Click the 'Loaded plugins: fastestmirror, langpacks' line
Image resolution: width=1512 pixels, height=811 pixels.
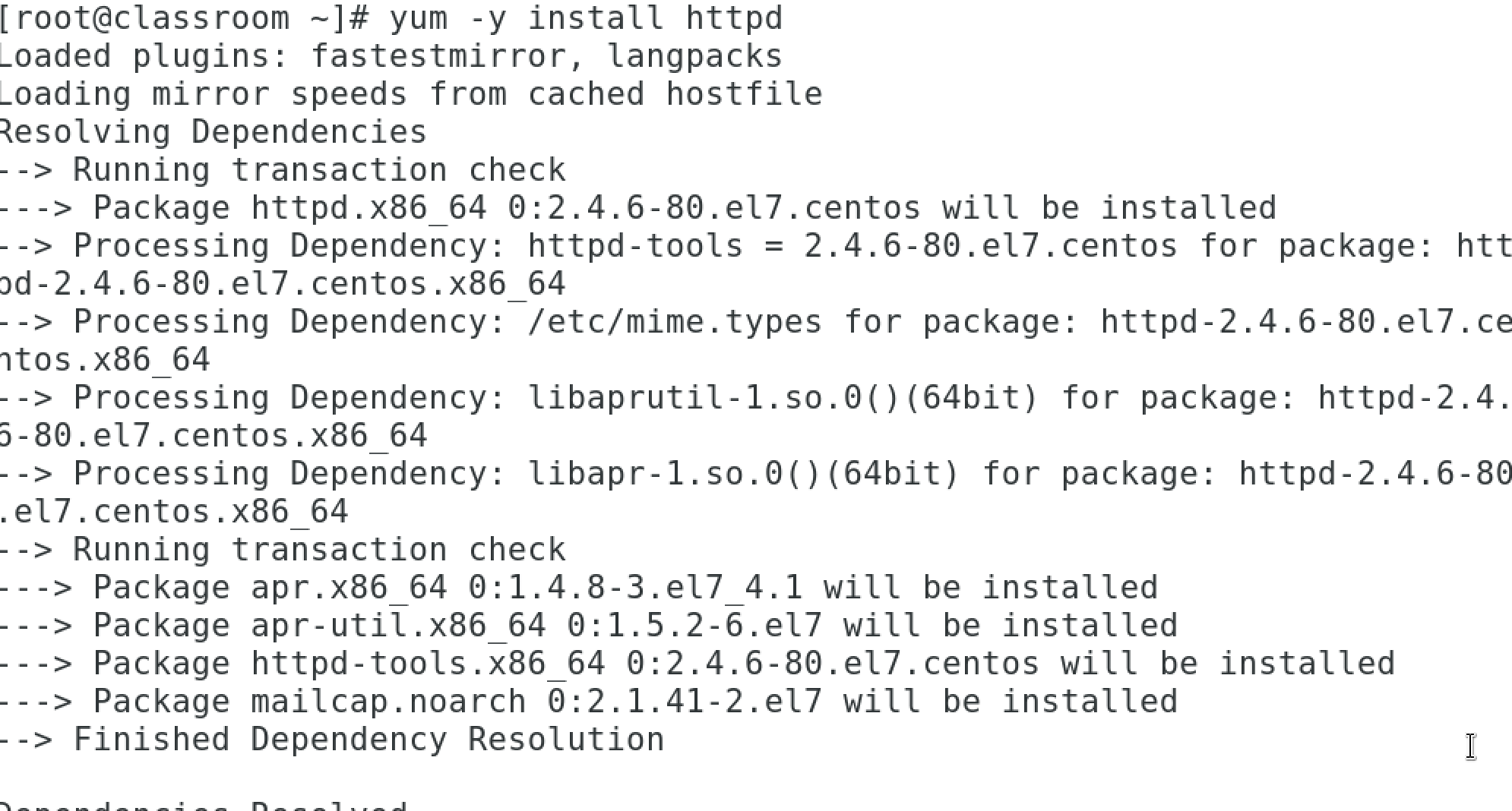391,57
